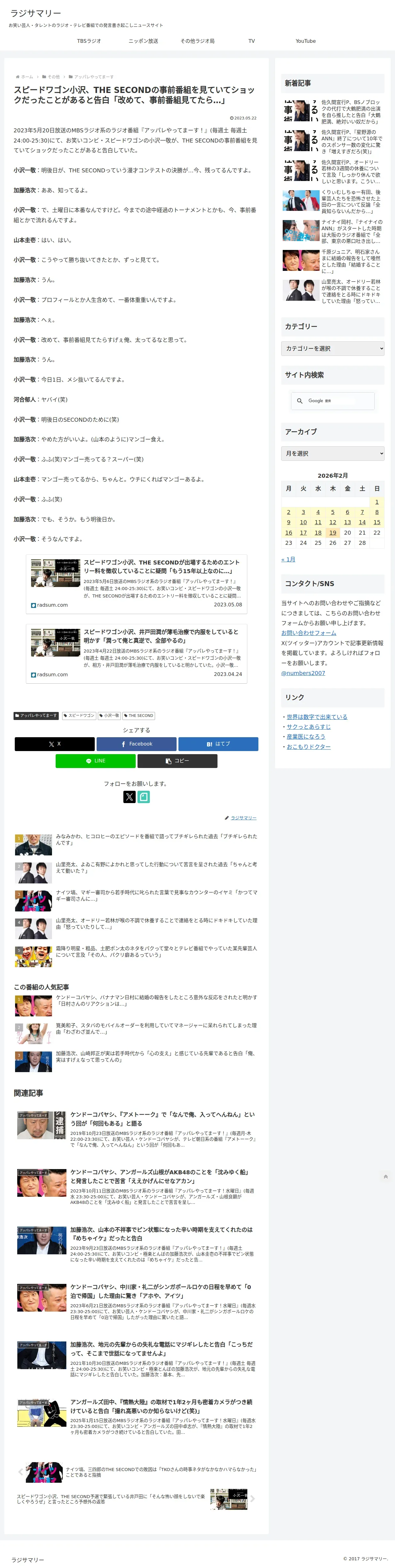Viewport: 395px width, 1568px height.
Task: Open sidebar post 千原ジュニア、明石家さんま
Action: (x=332, y=261)
